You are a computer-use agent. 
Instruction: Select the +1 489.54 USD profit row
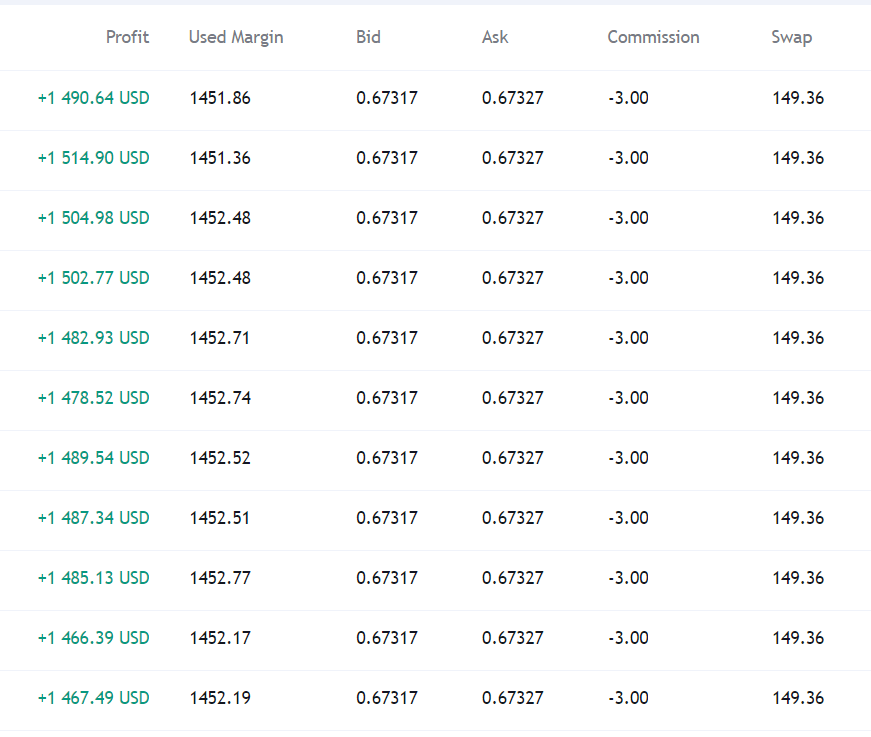pos(436,460)
